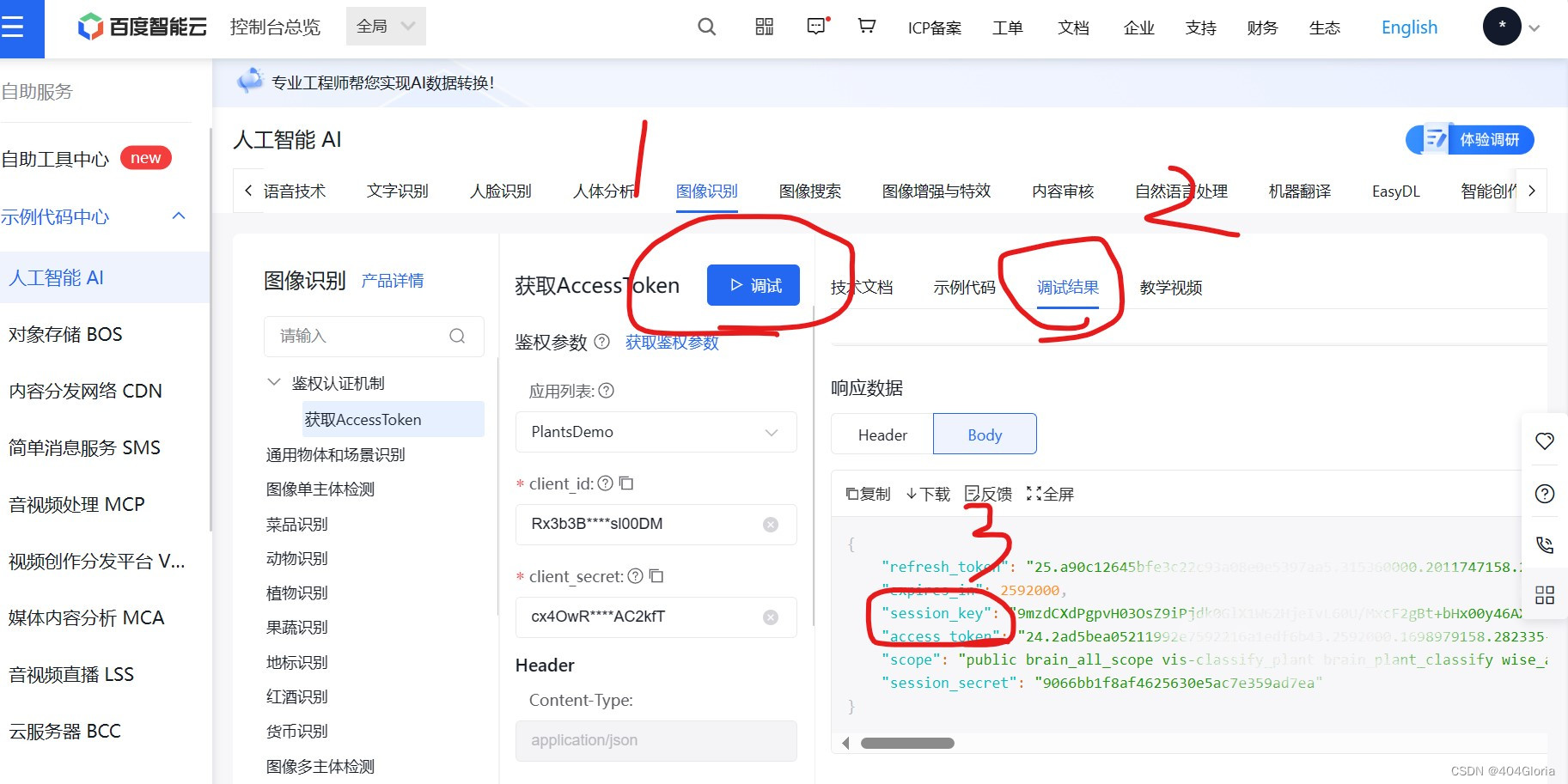Click 下载 to download response
This screenshot has height=784, width=1568.
(x=928, y=494)
